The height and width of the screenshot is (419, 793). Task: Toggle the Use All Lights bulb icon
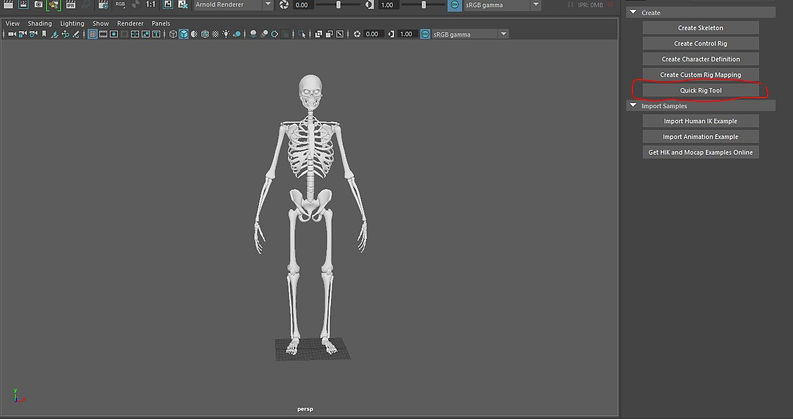226,34
